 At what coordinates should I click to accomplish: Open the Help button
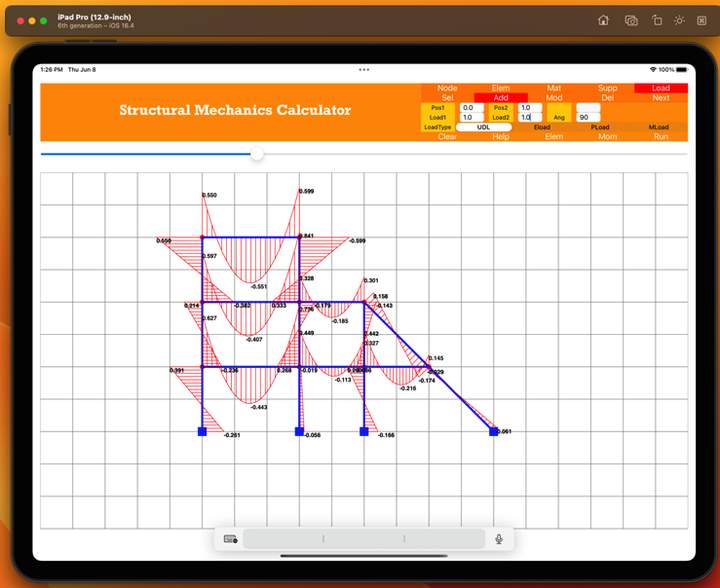tap(501, 137)
